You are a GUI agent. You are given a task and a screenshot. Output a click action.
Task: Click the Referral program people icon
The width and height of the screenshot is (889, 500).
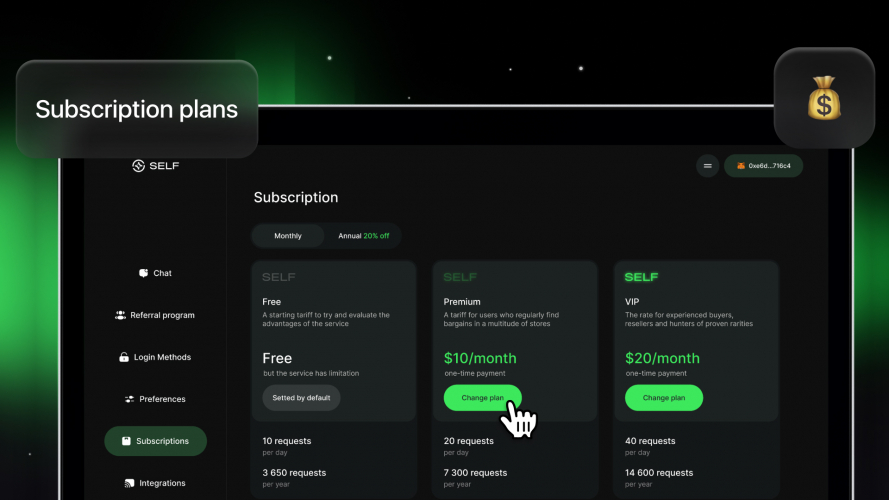(120, 315)
